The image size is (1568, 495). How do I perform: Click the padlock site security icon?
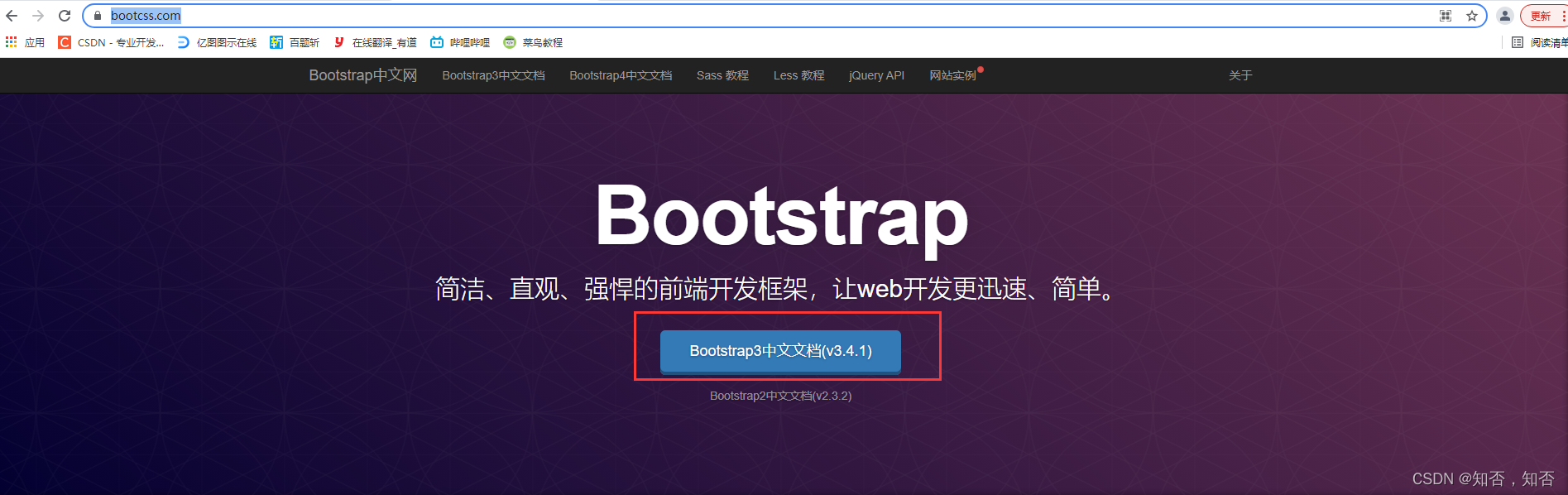point(98,16)
